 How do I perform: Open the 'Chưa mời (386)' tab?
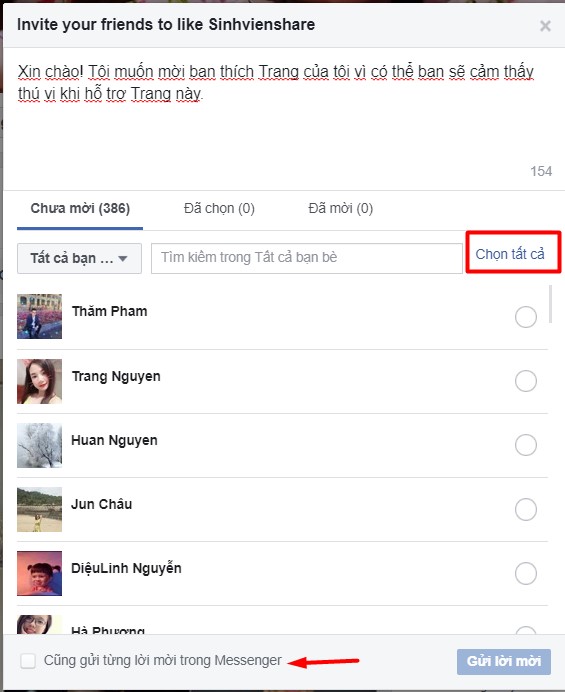point(80,208)
